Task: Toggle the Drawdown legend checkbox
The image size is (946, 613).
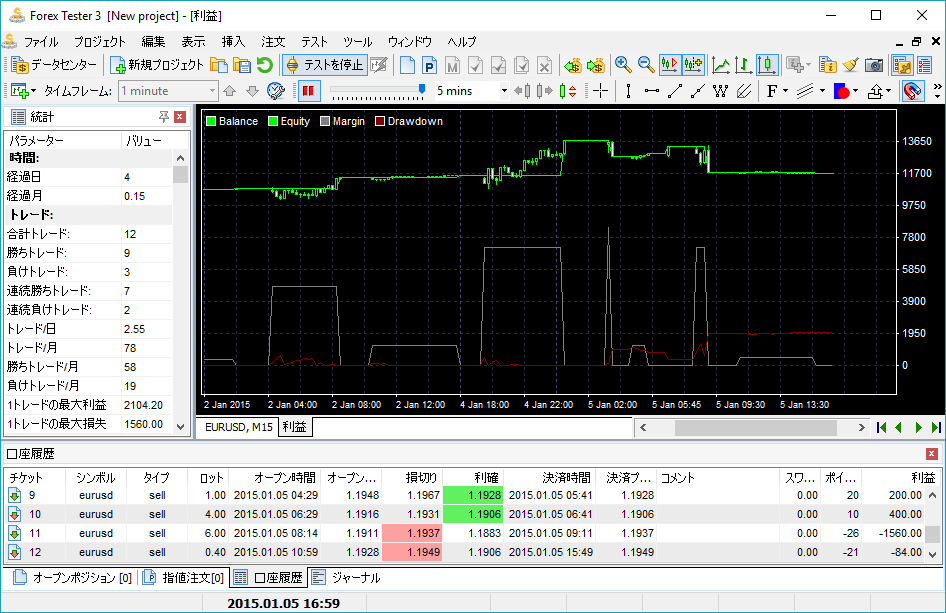Action: pos(380,121)
